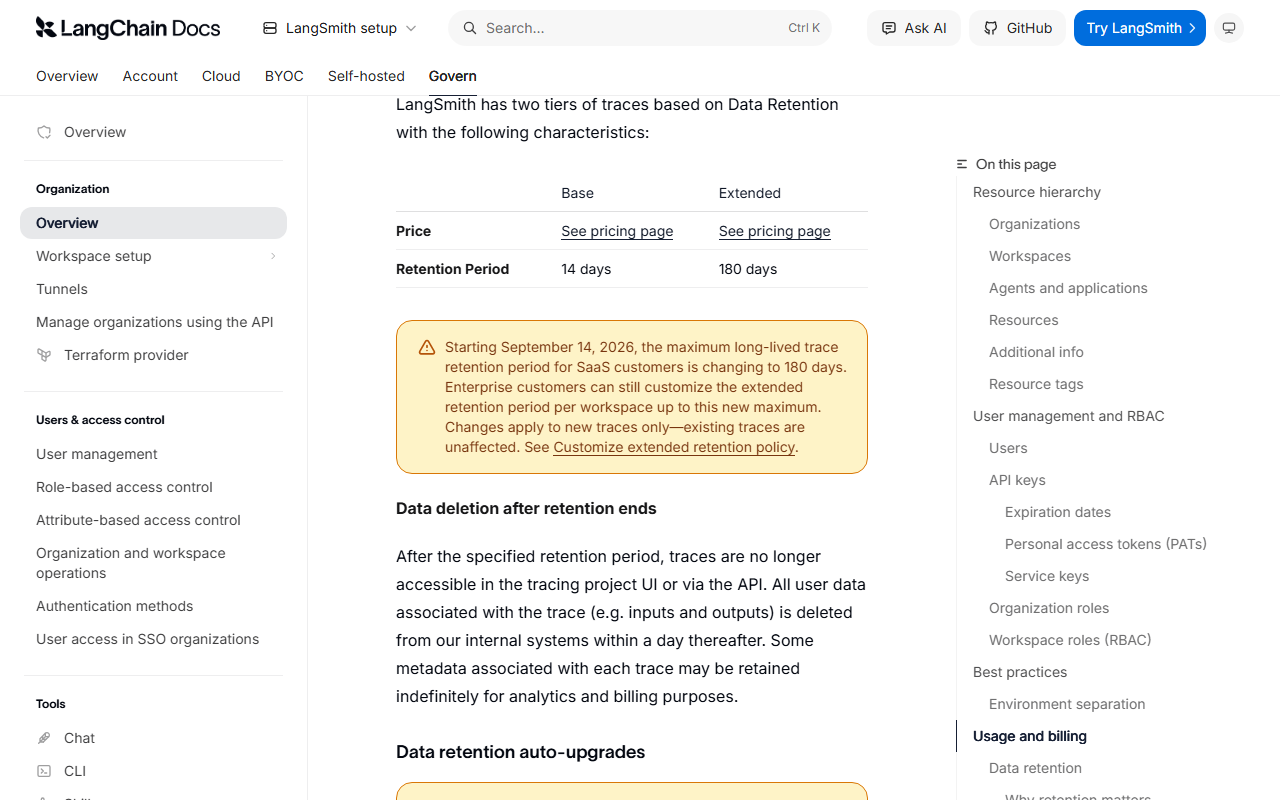The width and height of the screenshot is (1280, 800).
Task: Open the Self-hosted tab
Action: pos(366,76)
